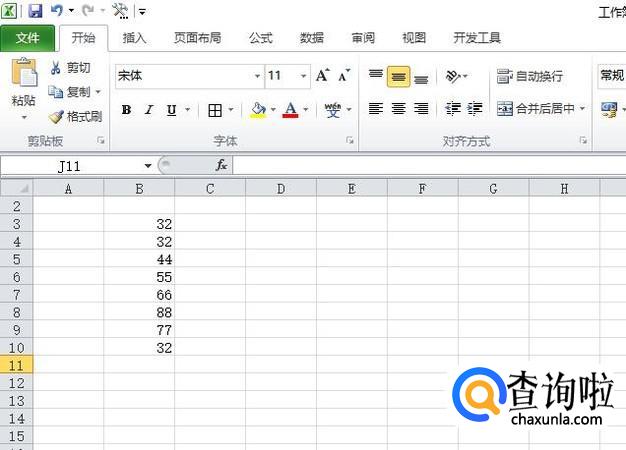
Task: Expand the border options arrow
Action: pyautogui.click(x=231, y=109)
